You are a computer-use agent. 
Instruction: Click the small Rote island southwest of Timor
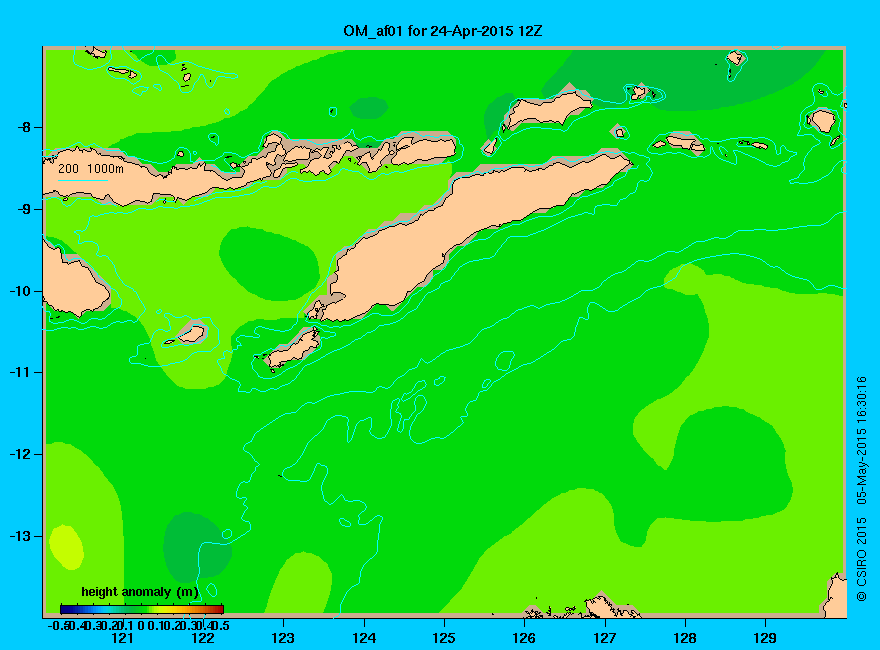[x=293, y=348]
